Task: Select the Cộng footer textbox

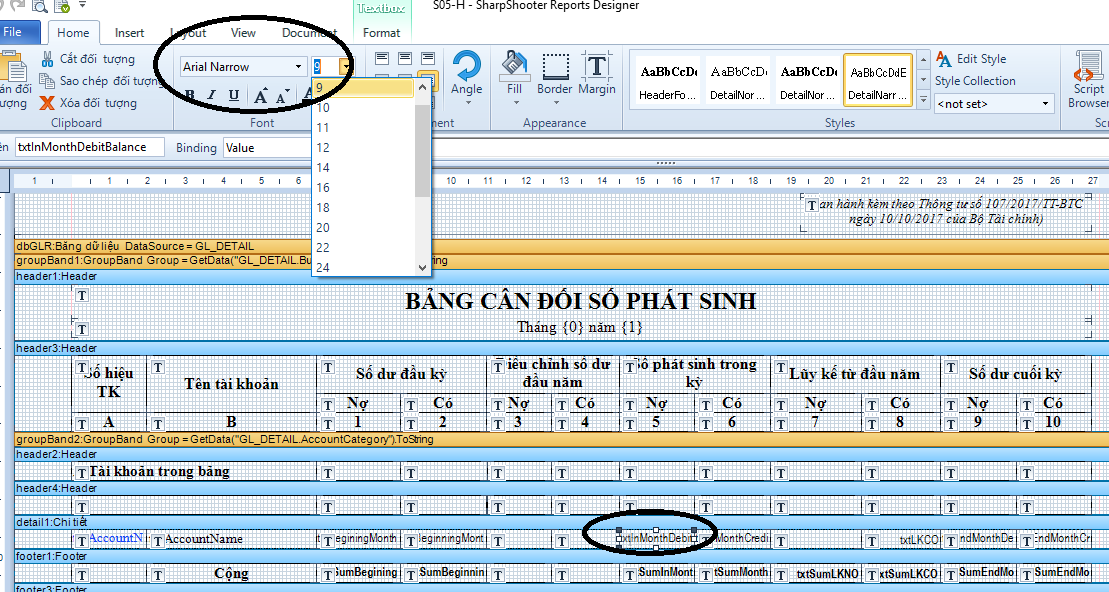Action: click(232, 573)
